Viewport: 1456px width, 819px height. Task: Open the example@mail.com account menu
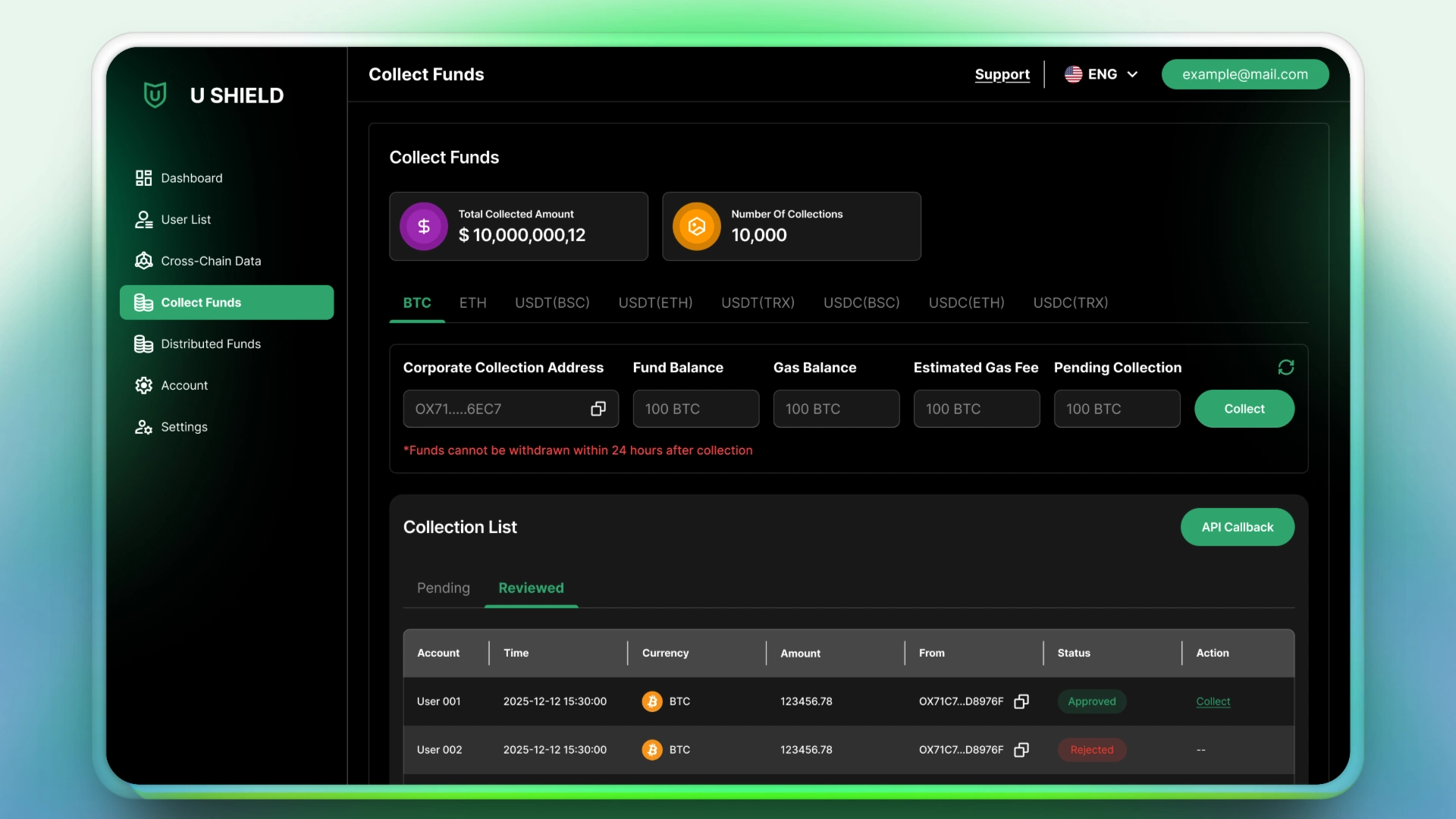[1244, 74]
